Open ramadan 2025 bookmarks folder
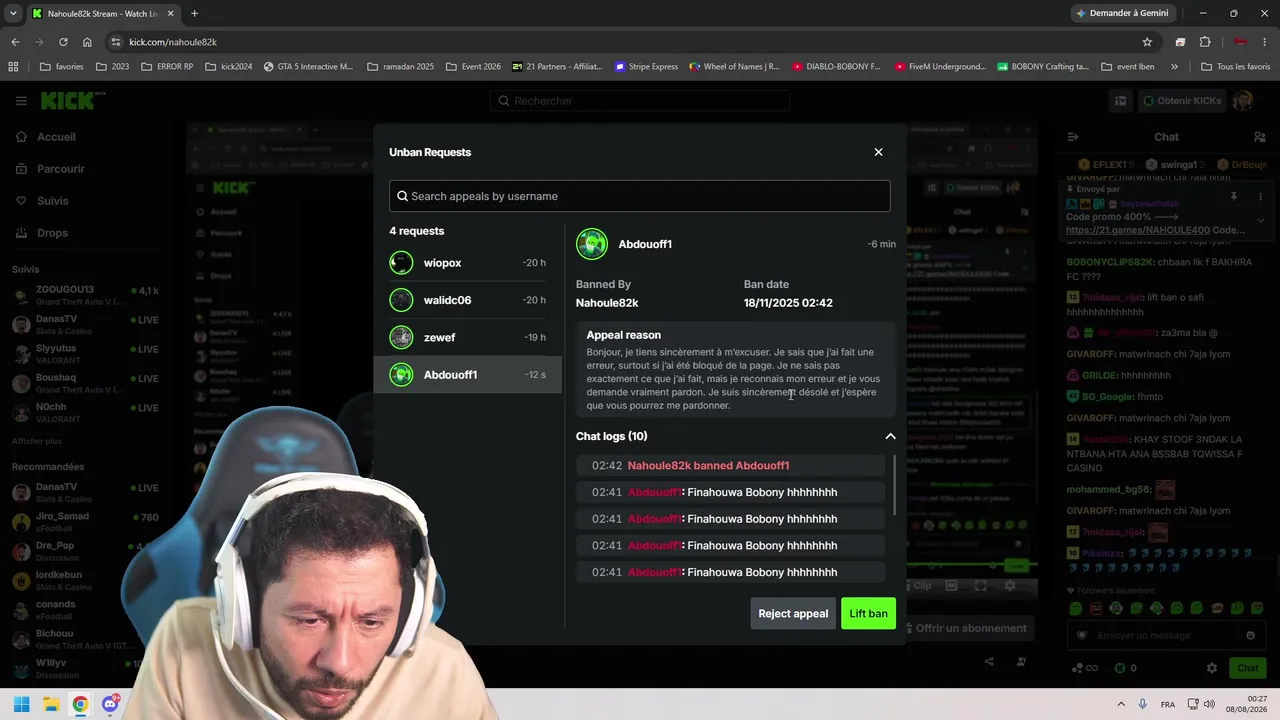 pos(400,67)
